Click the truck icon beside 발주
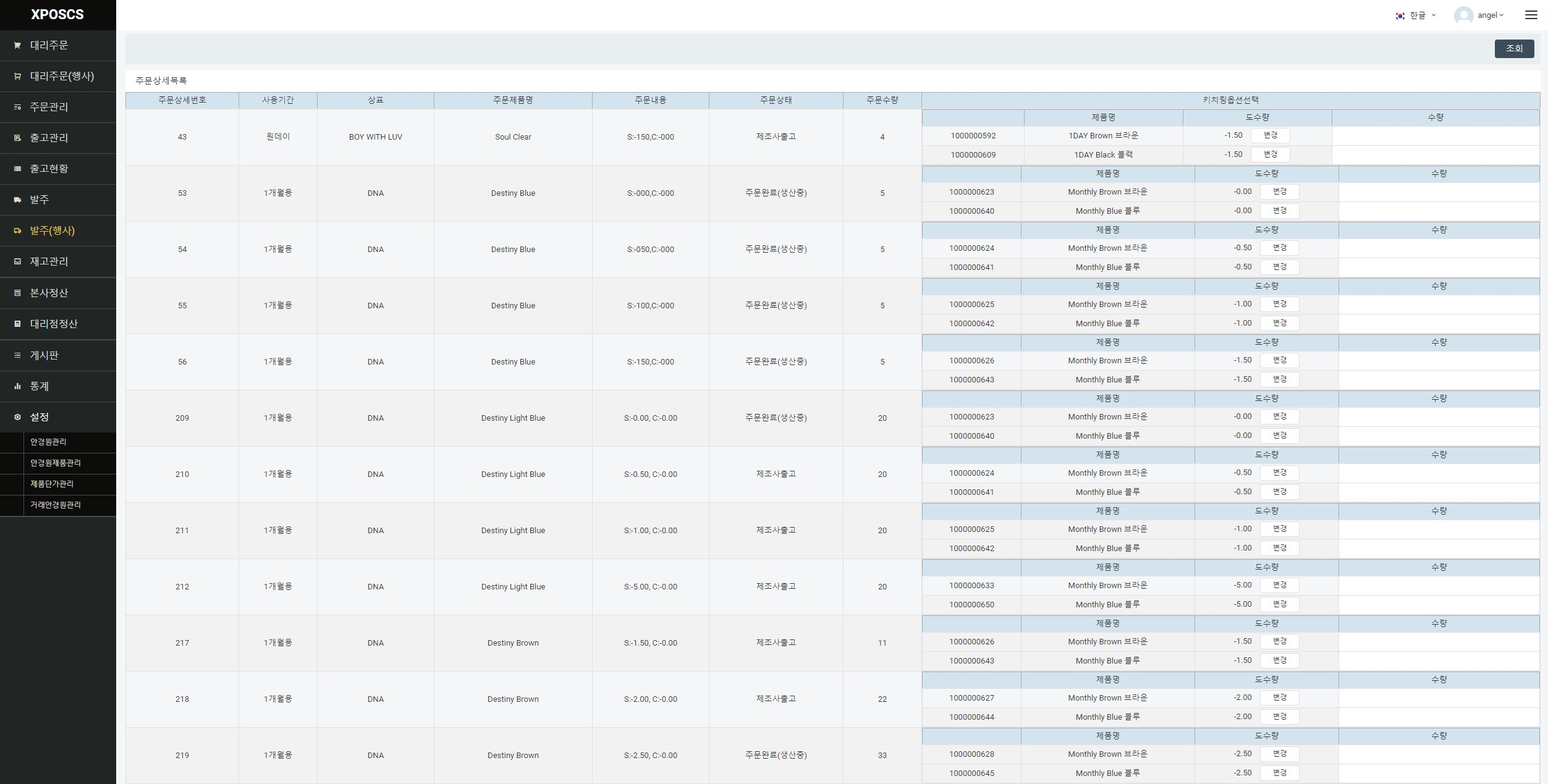 click(17, 200)
